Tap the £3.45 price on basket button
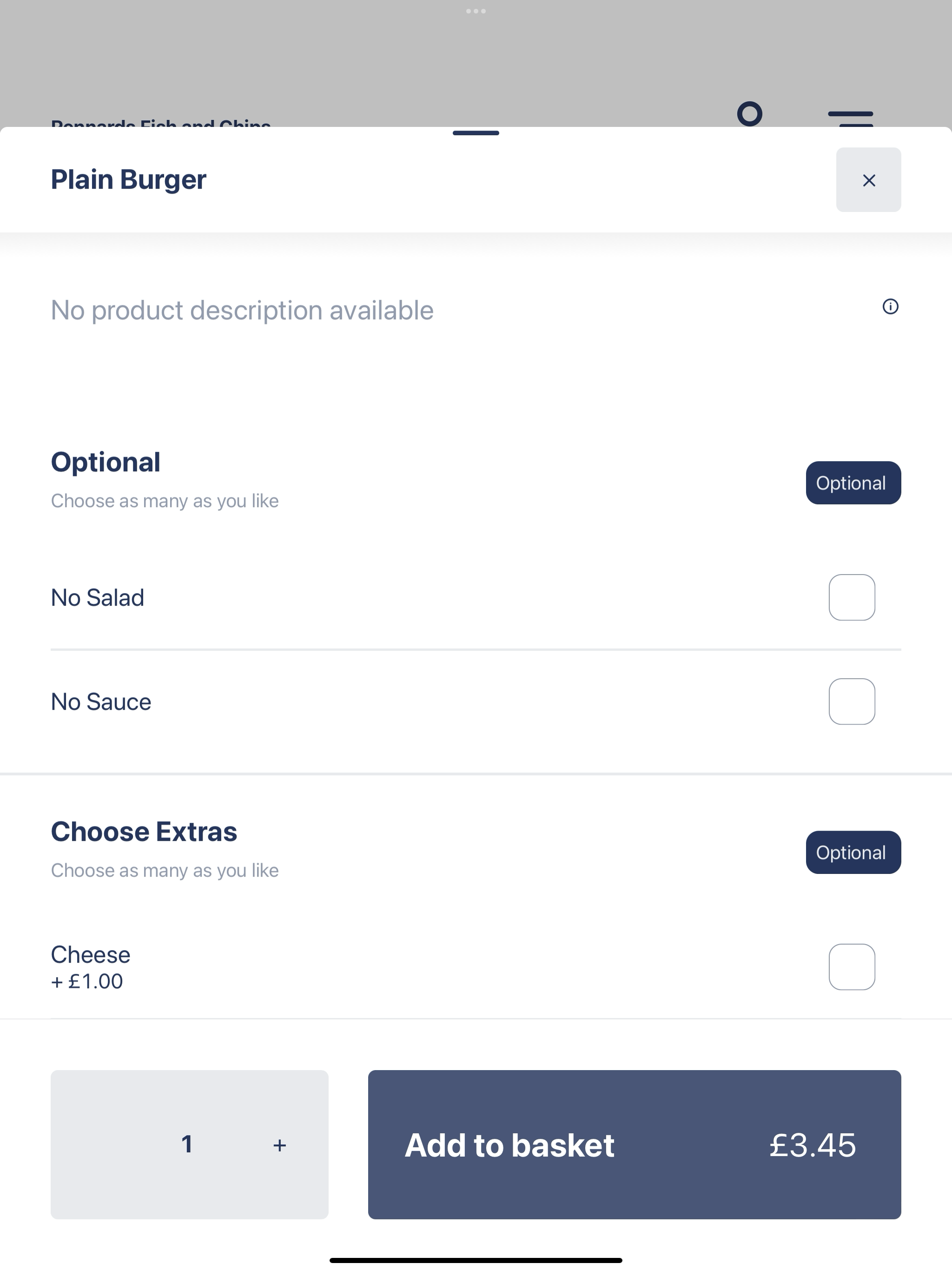The image size is (952, 1270). (813, 1145)
